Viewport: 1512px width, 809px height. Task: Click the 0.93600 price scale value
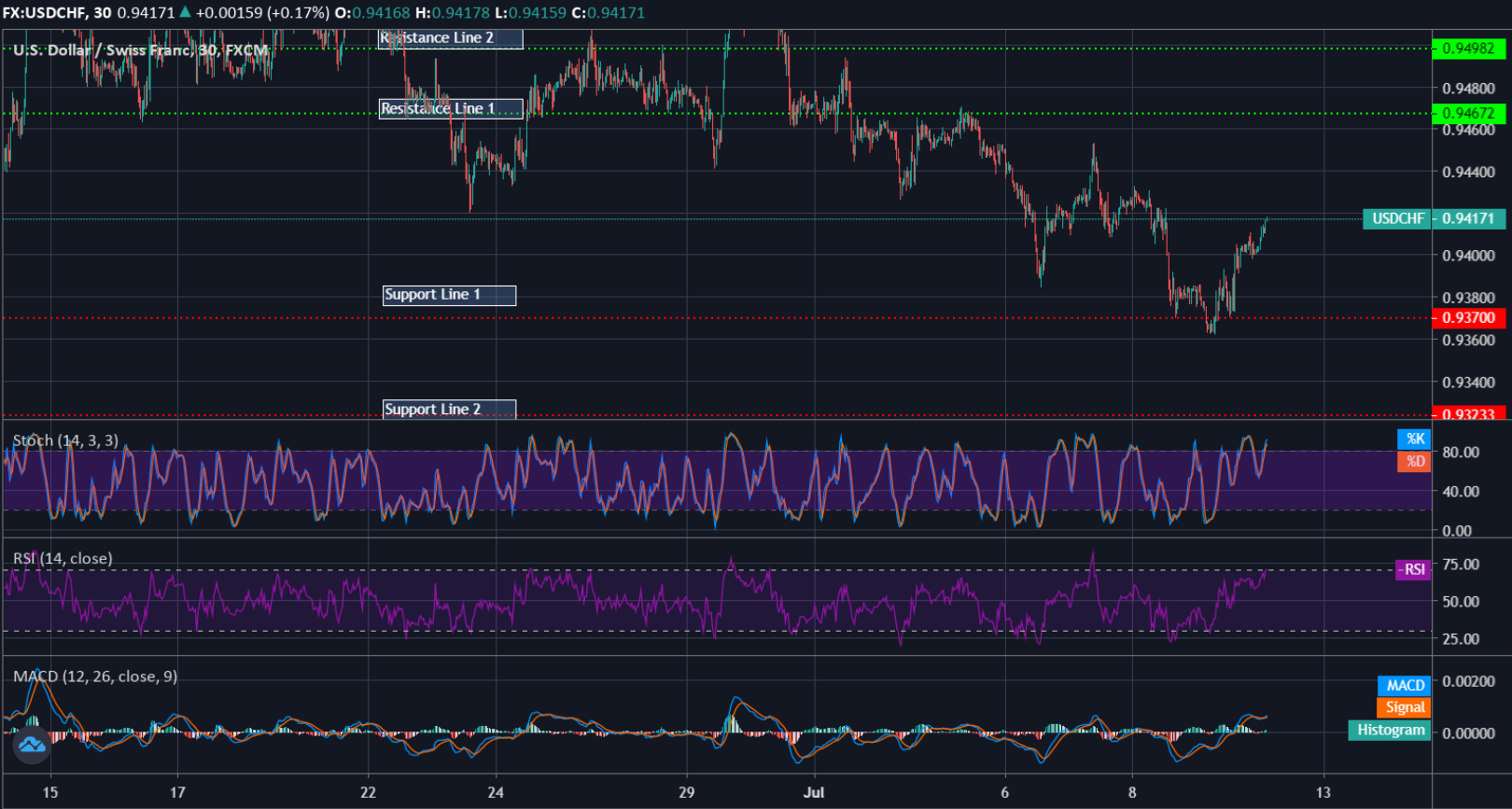coord(1468,341)
